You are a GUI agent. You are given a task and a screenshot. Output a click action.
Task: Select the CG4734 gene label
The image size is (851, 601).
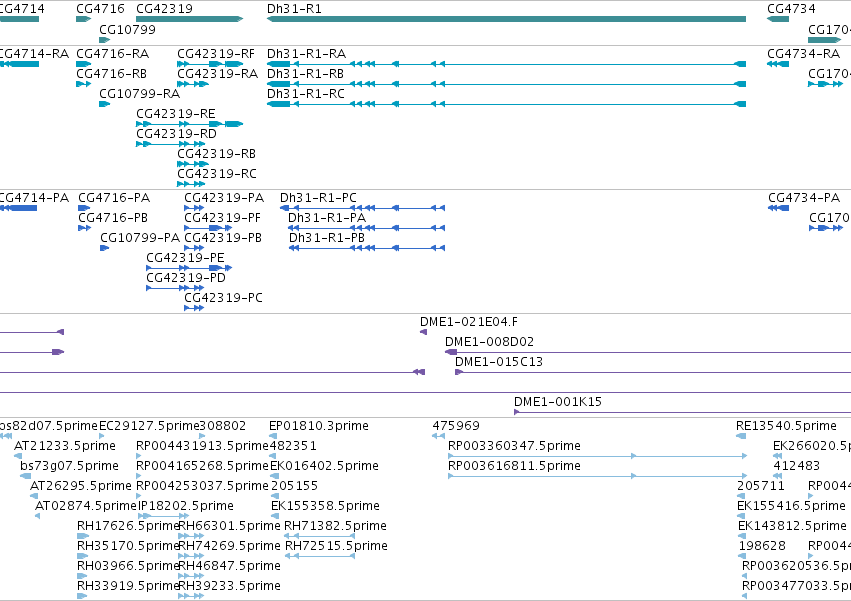[791, 9]
